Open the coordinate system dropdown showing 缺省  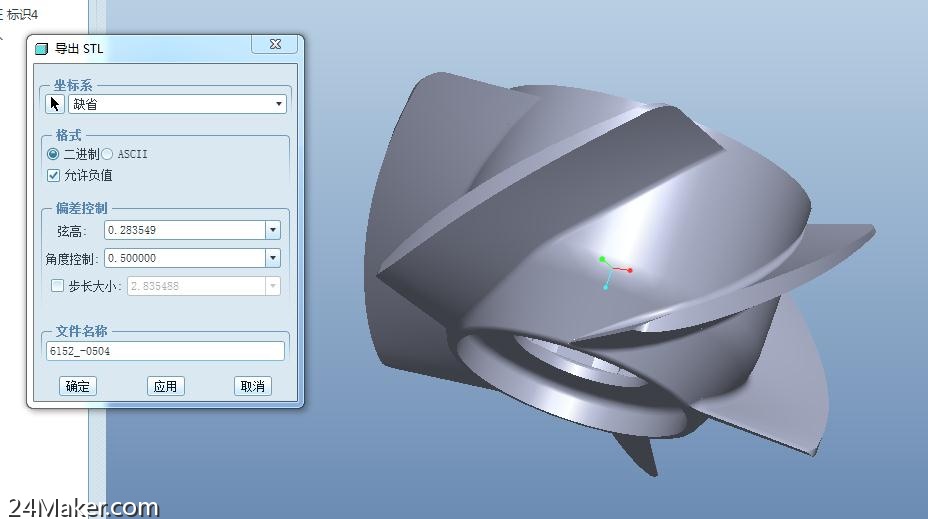click(x=177, y=104)
